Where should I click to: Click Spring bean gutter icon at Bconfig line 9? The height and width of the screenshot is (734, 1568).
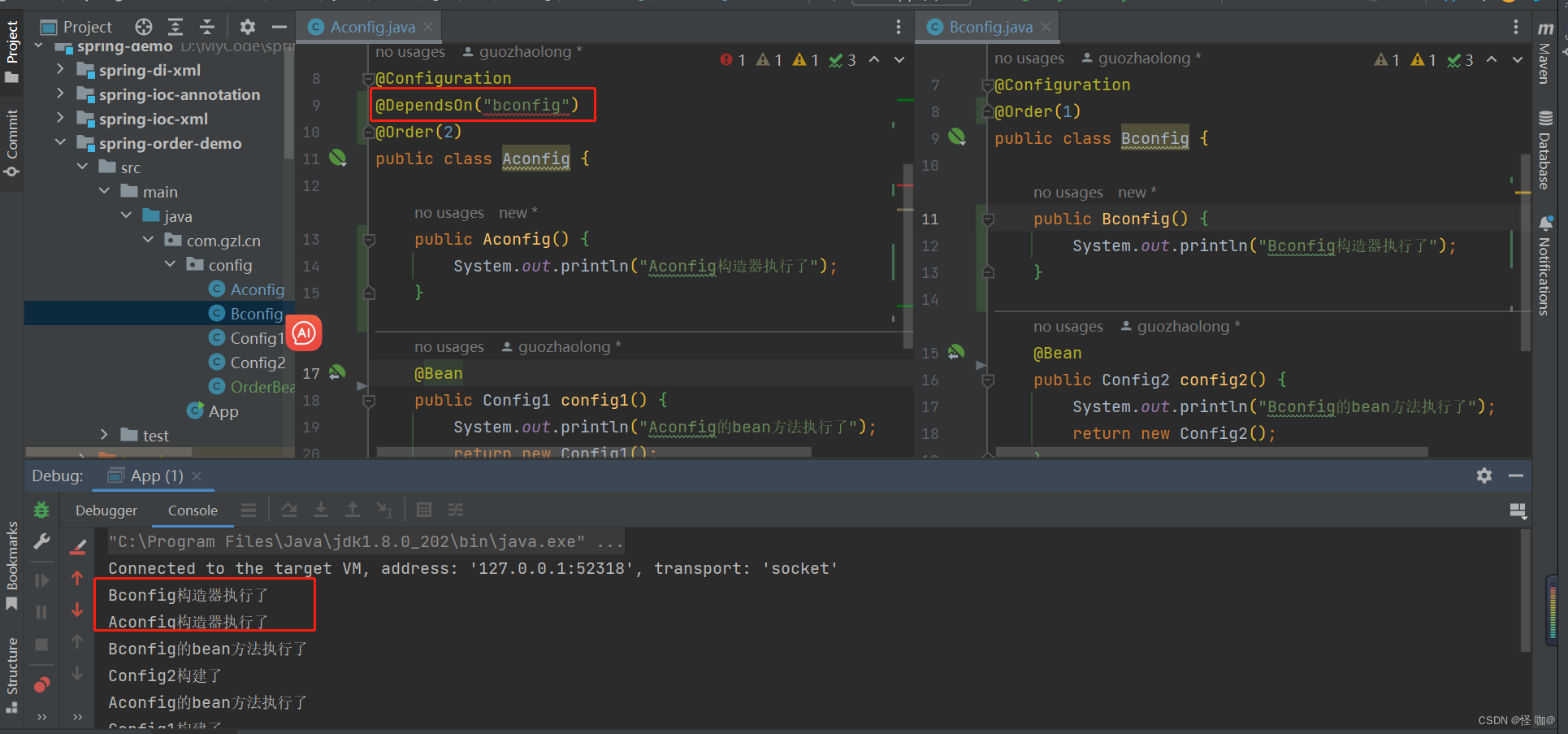[957, 137]
